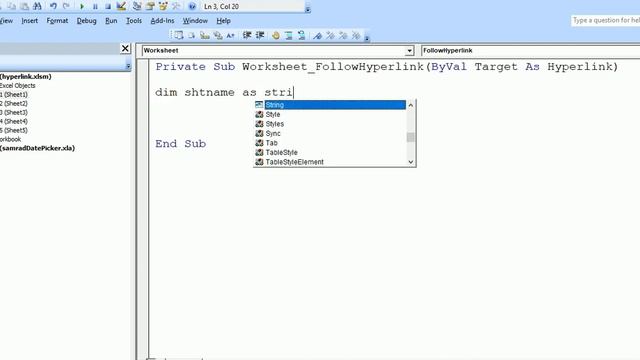Image resolution: width=640 pixels, height=360 pixels.
Task: Click the Parameter Info icon
Action: click(218, 36)
